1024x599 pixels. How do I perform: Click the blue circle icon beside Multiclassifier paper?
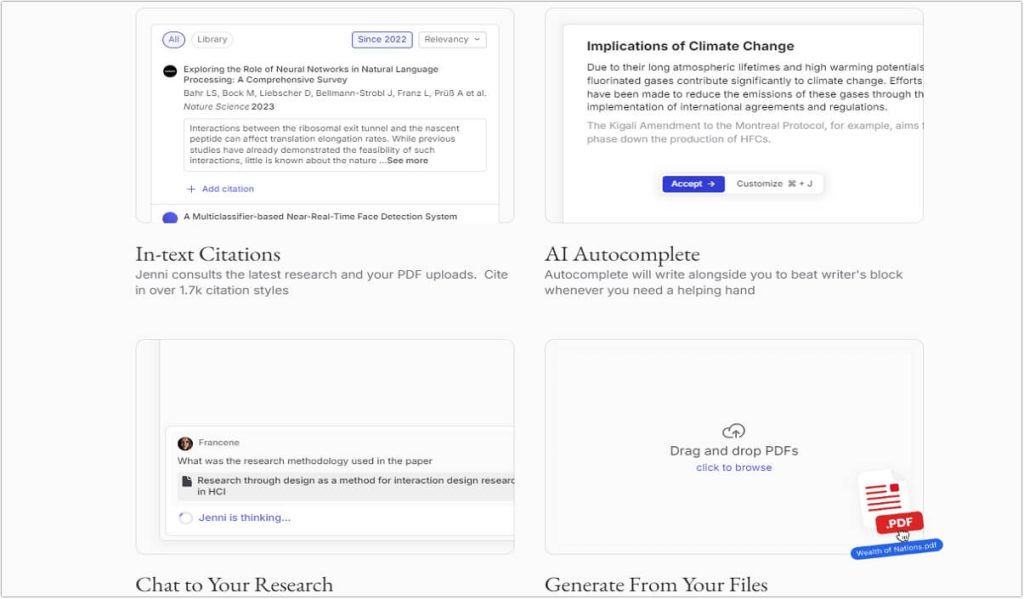170,218
